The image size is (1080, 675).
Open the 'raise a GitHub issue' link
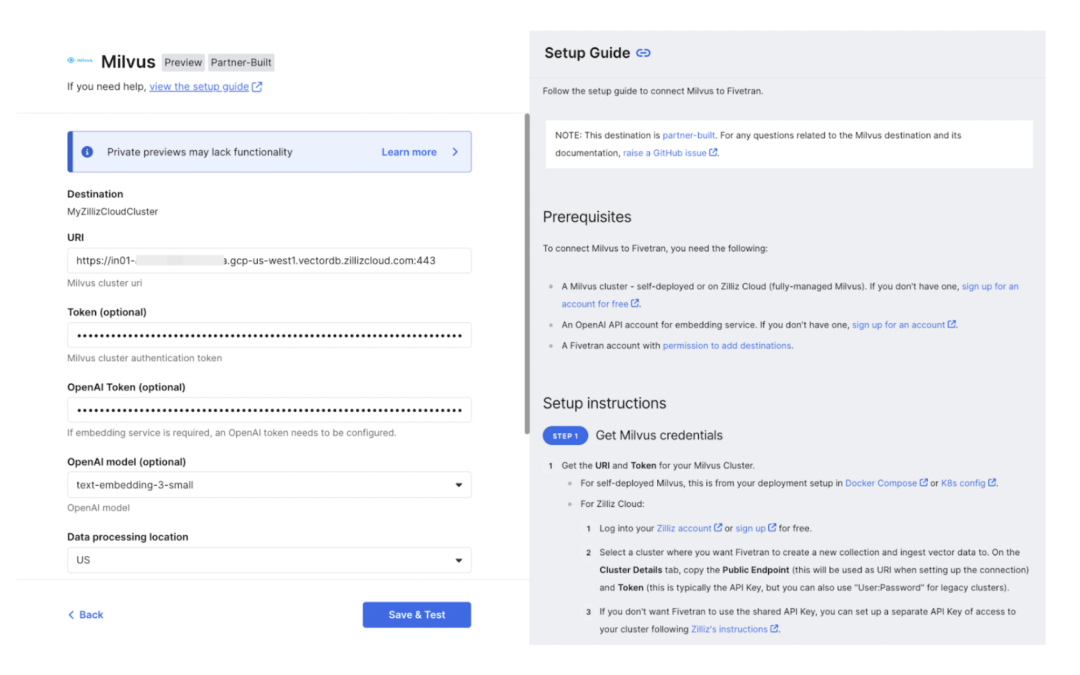665,153
